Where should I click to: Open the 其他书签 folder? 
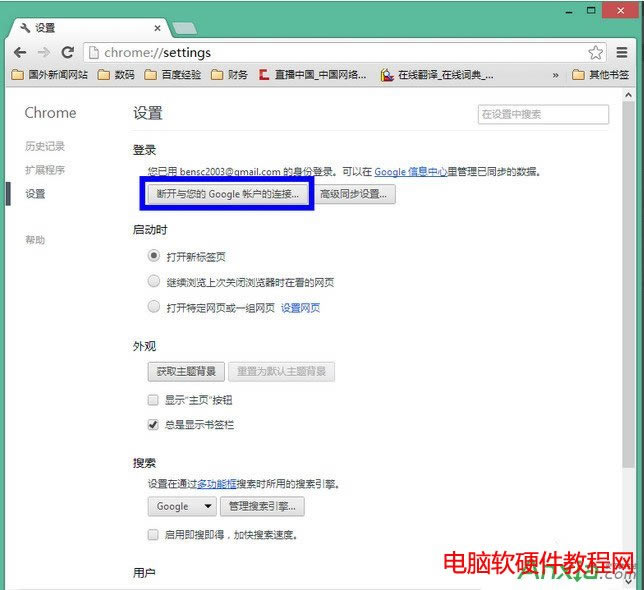600,75
